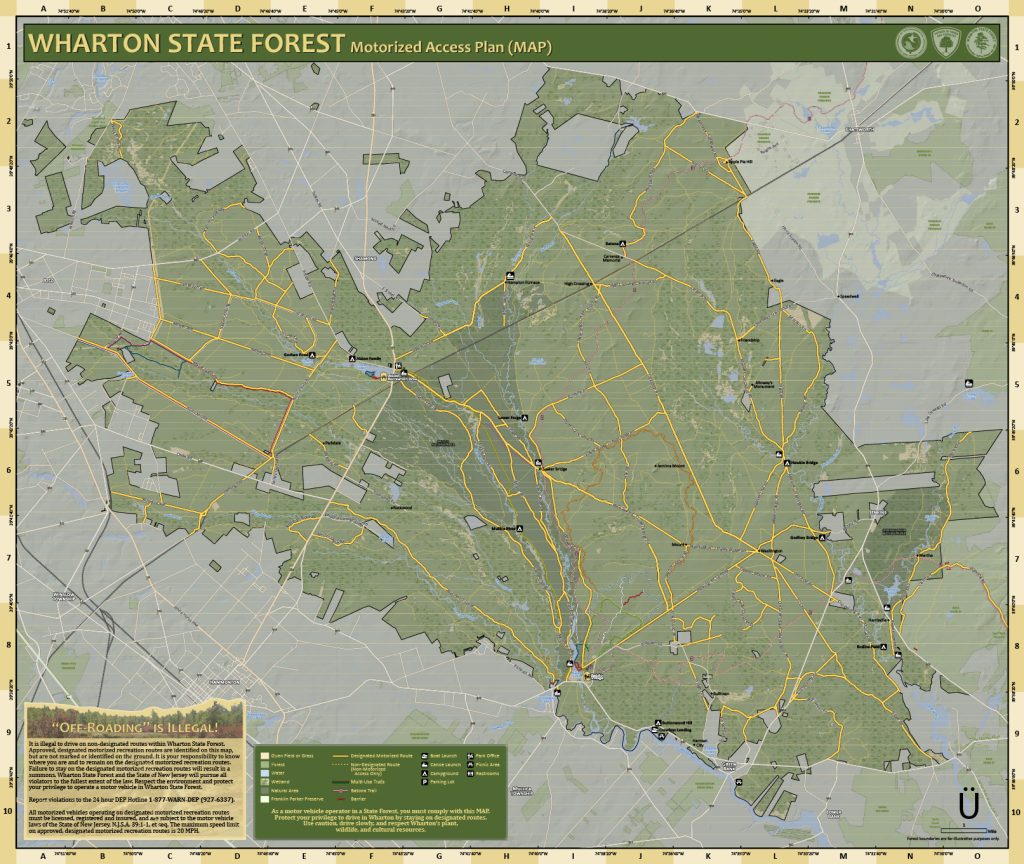Select the Canoe Launch legend icon
Screen dimensions: 1024x864
424,764
